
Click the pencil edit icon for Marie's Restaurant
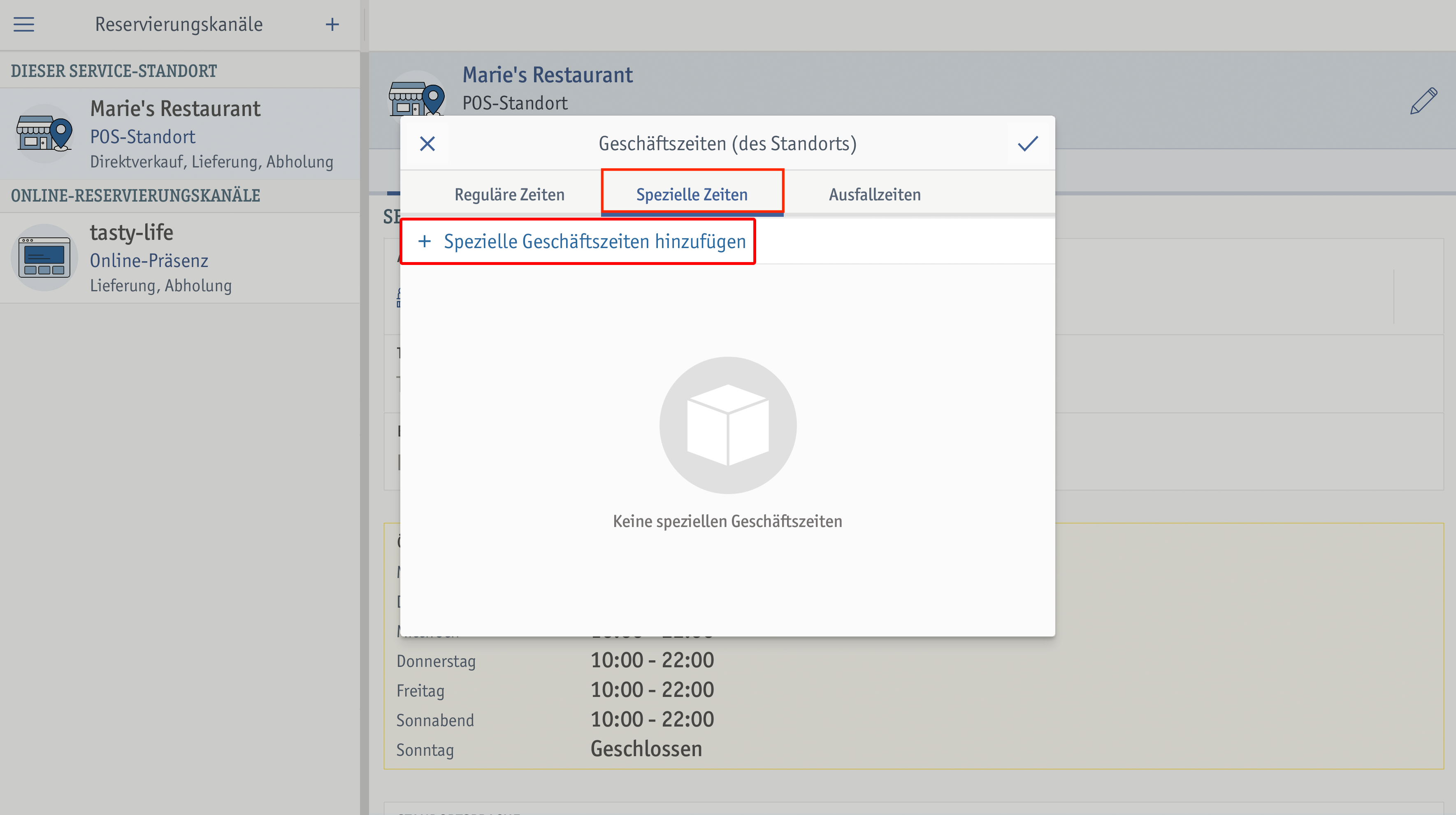pyautogui.click(x=1423, y=101)
